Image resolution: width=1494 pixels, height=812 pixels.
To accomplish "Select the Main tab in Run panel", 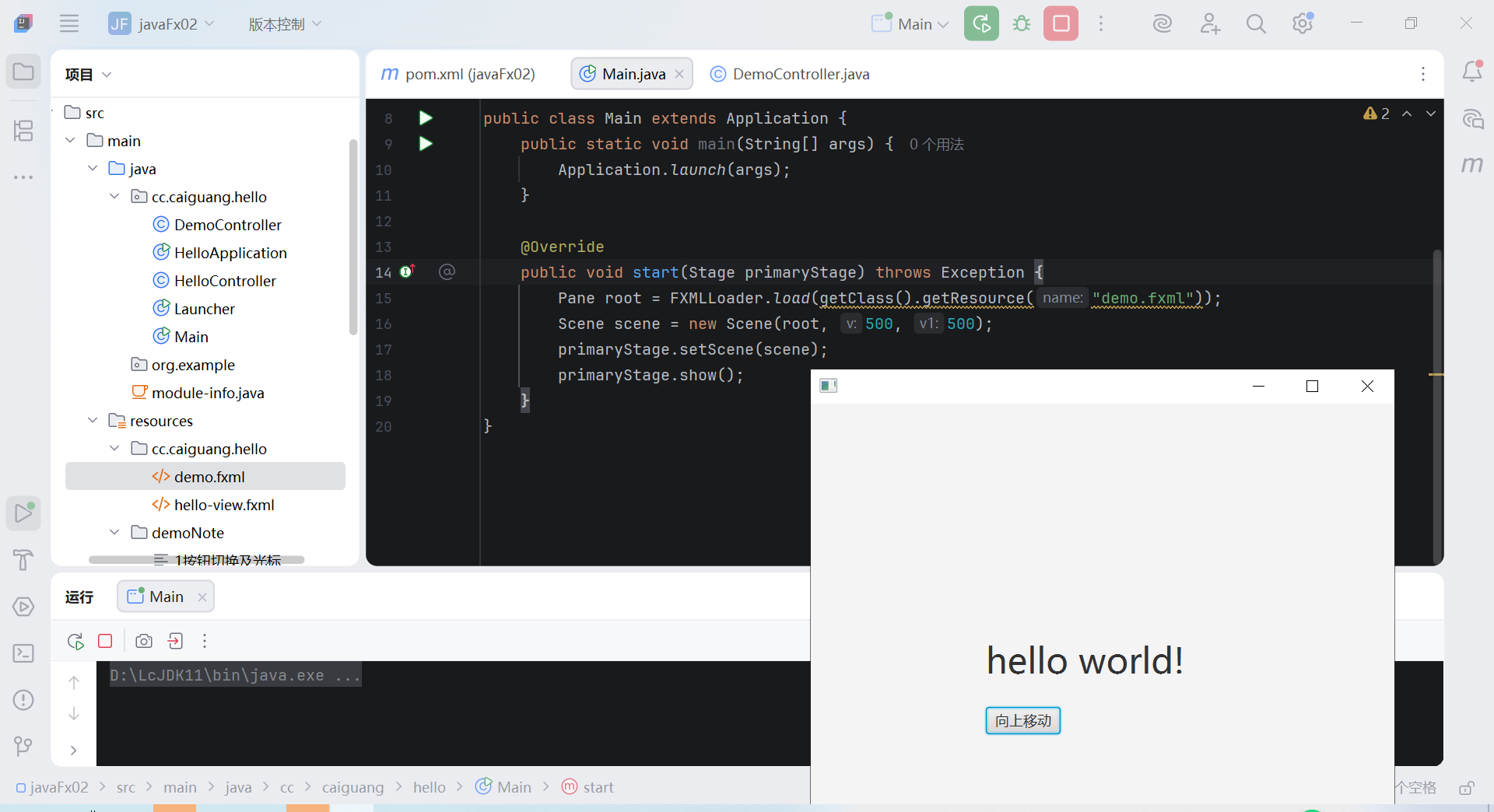I will coord(166,597).
